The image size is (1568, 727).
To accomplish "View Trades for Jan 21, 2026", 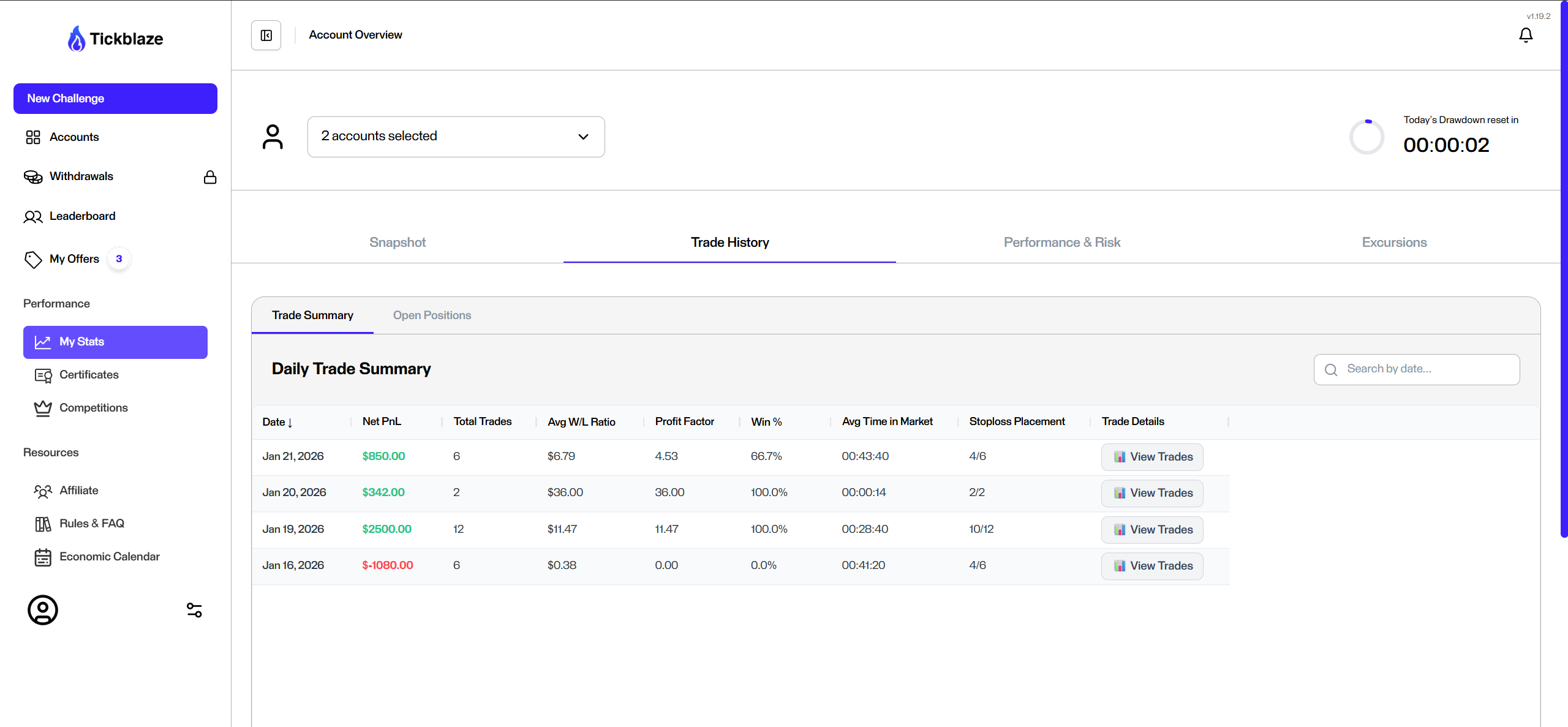I will coord(1151,457).
